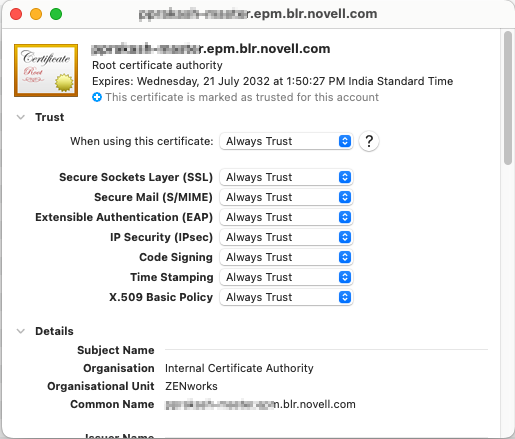515x439 pixels.
Task: Click the bold certificate name heading
Action: [x=211, y=49]
